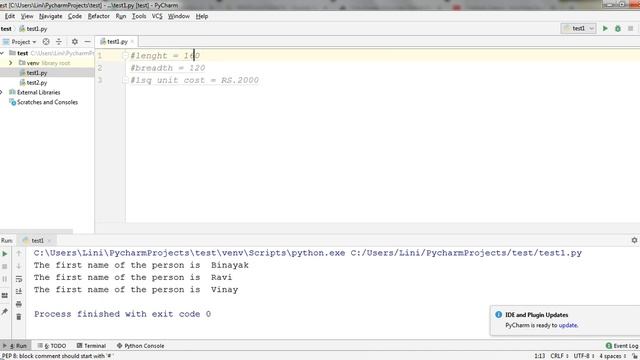Open the Edit menu

tap(10, 16)
